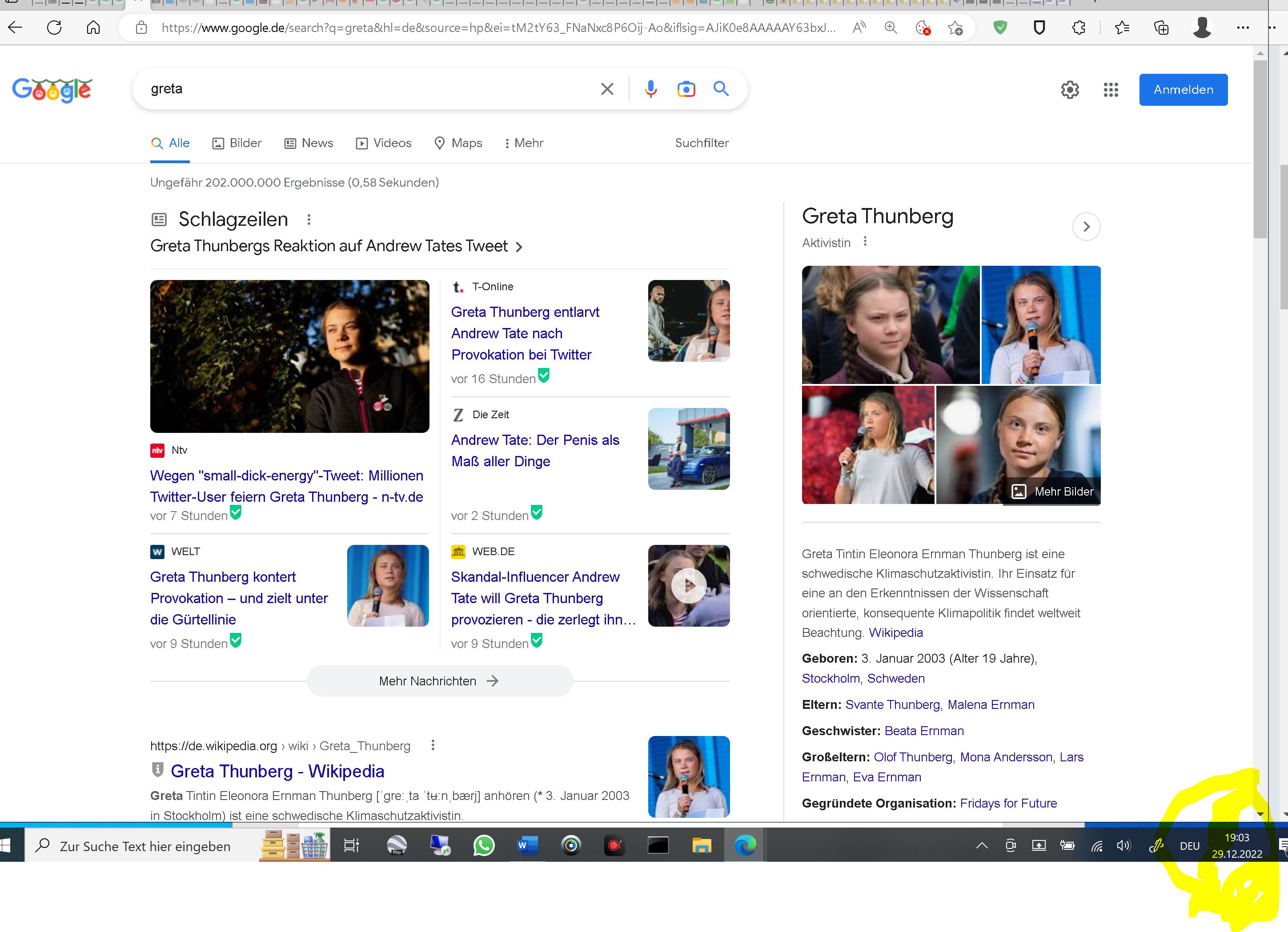Search by image with the camera icon

[686, 89]
